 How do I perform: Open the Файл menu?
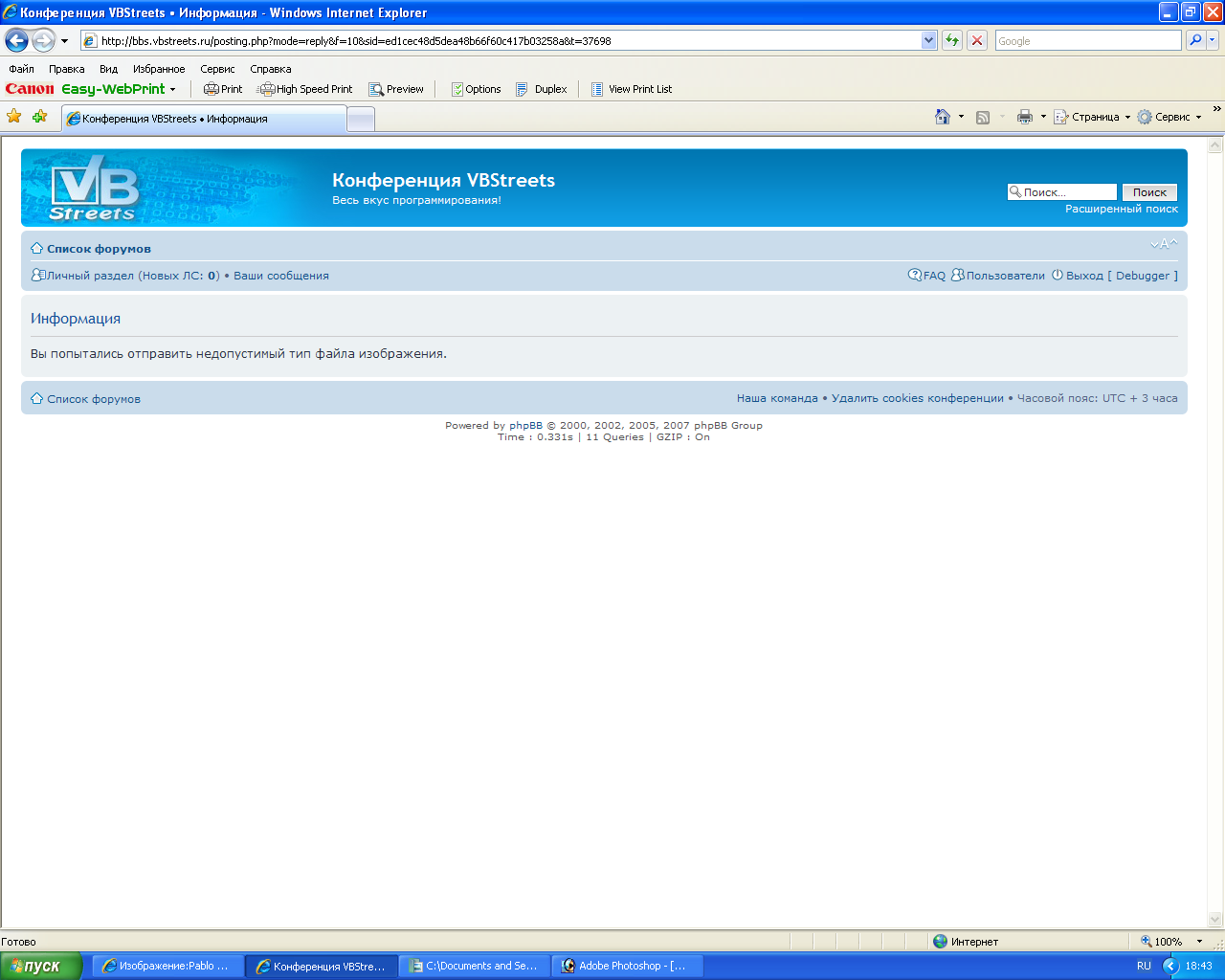[21, 69]
